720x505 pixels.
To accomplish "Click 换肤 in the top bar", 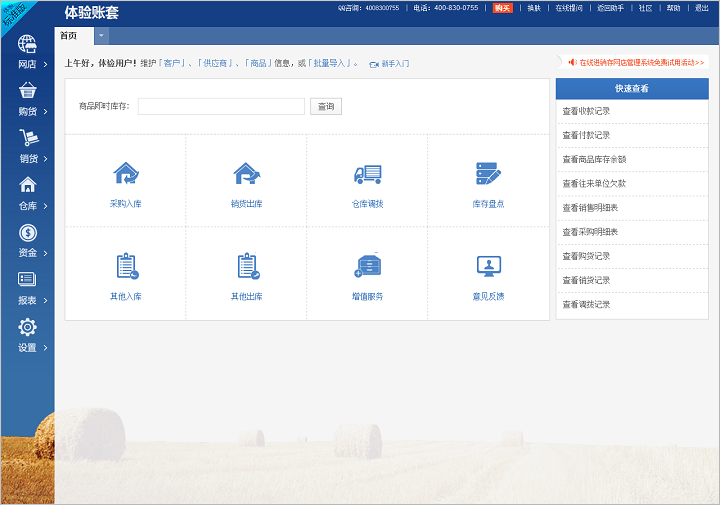I will tap(534, 8).
